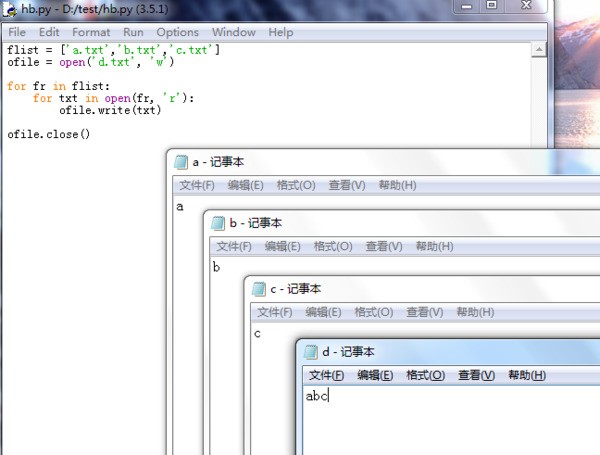Image resolution: width=600 pixels, height=455 pixels.
Task: Open 帮助(H) menu in c notepad
Action: 475,312
